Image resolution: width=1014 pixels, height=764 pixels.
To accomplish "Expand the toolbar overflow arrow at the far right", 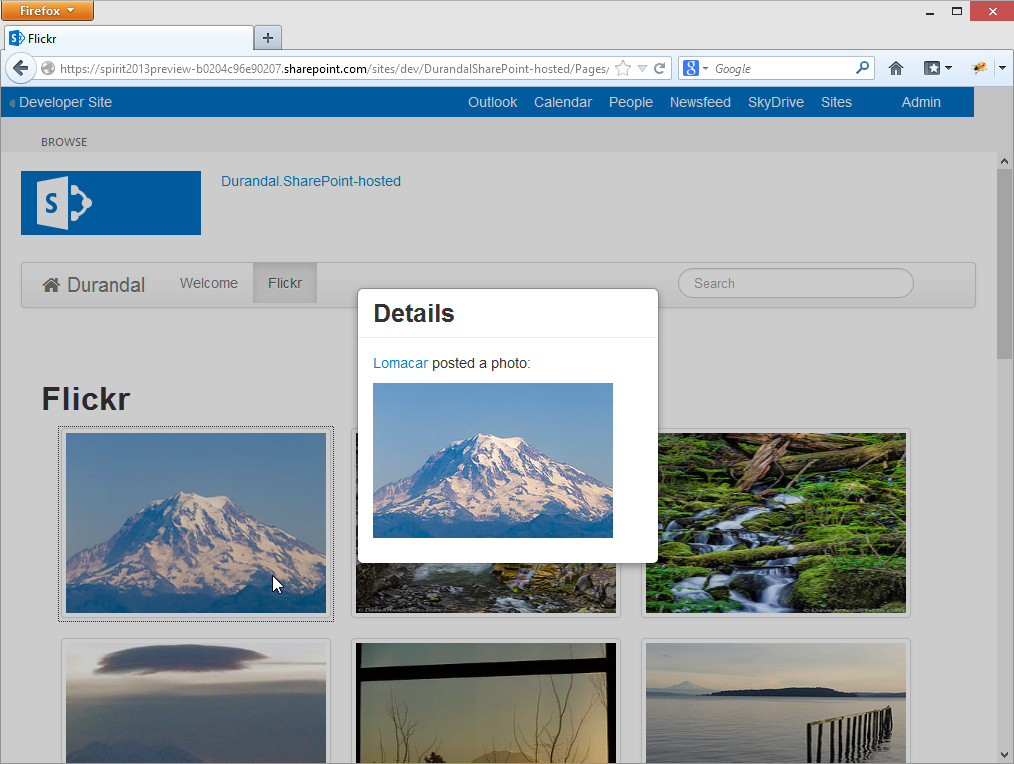I will [x=1002, y=68].
